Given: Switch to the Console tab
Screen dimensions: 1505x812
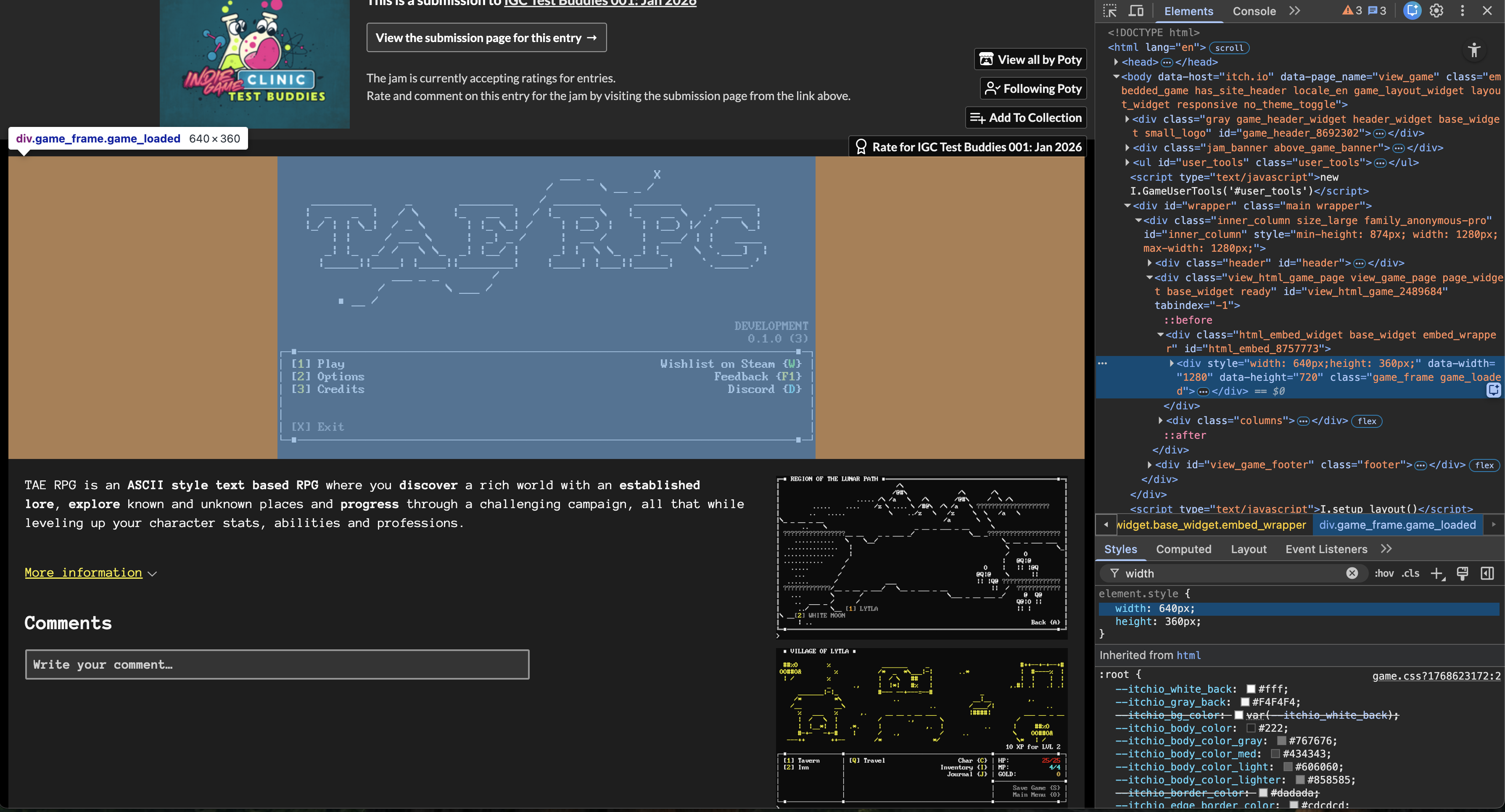Looking at the screenshot, I should (1254, 11).
